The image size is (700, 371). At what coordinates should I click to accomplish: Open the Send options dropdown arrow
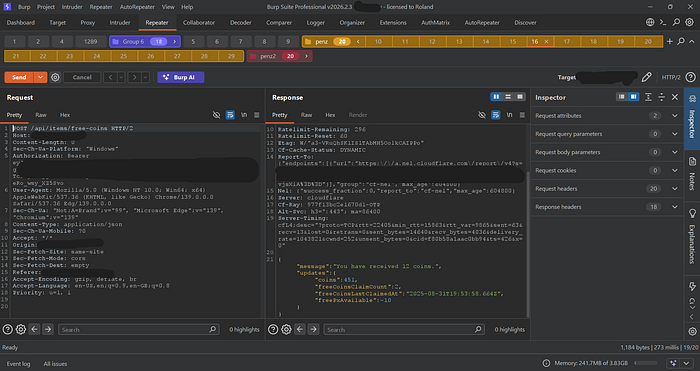click(x=40, y=77)
